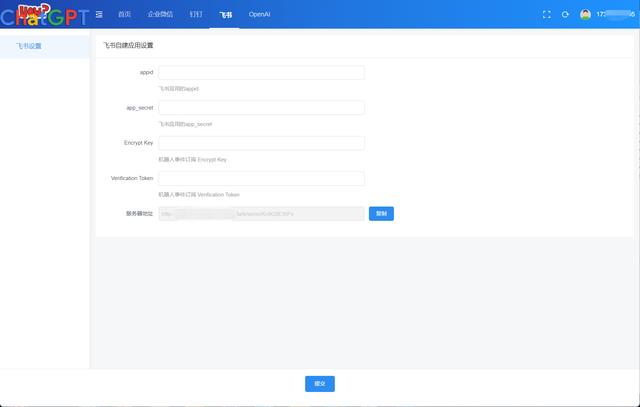Screen dimensions: 640x407
Task: Collapse the sidebar with the menu fold icon
Action: pyautogui.click(x=99, y=14)
